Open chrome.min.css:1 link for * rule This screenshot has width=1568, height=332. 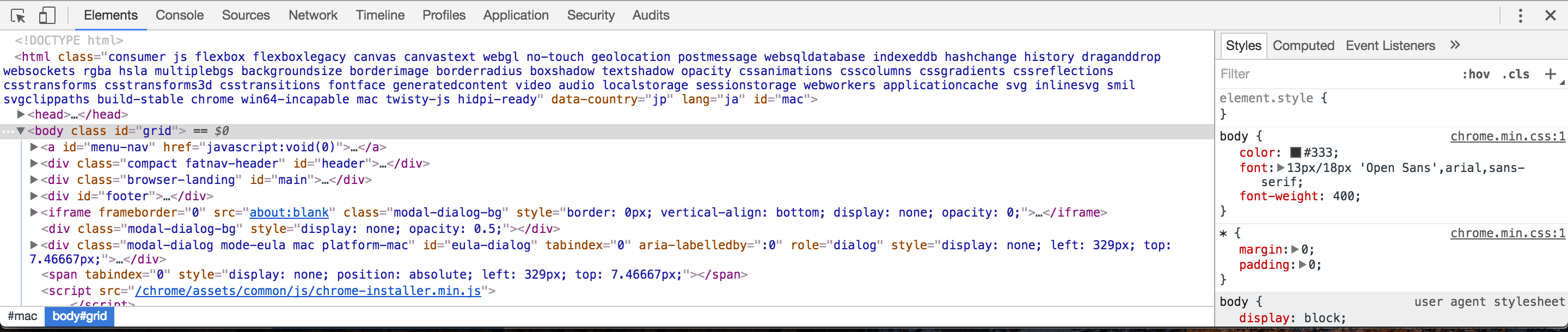tap(1507, 233)
